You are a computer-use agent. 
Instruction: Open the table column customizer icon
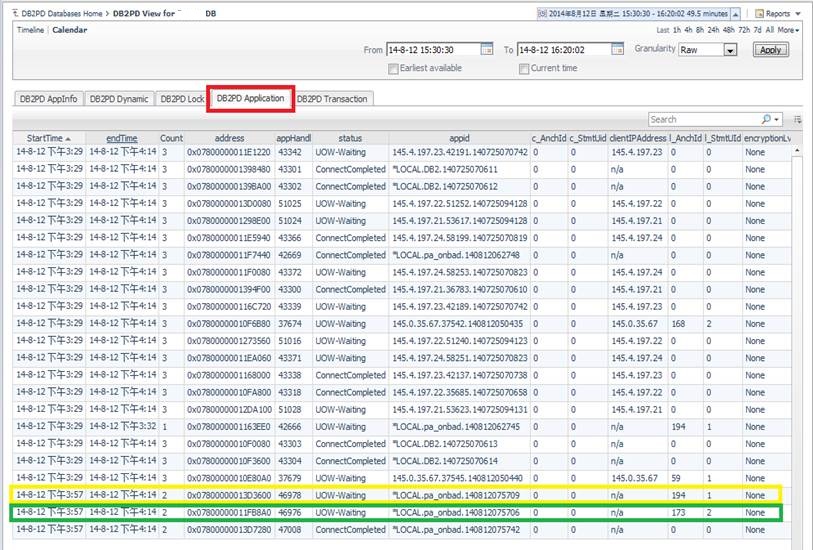tap(797, 119)
